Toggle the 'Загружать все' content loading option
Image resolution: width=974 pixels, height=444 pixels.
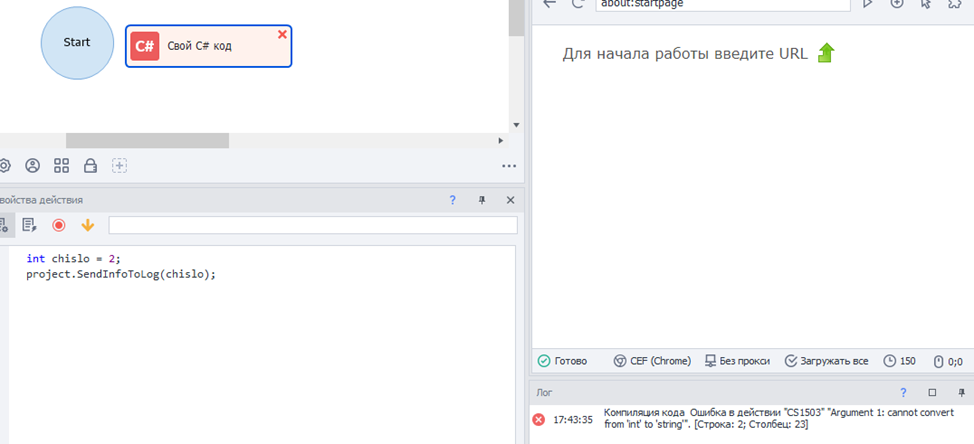click(826, 361)
